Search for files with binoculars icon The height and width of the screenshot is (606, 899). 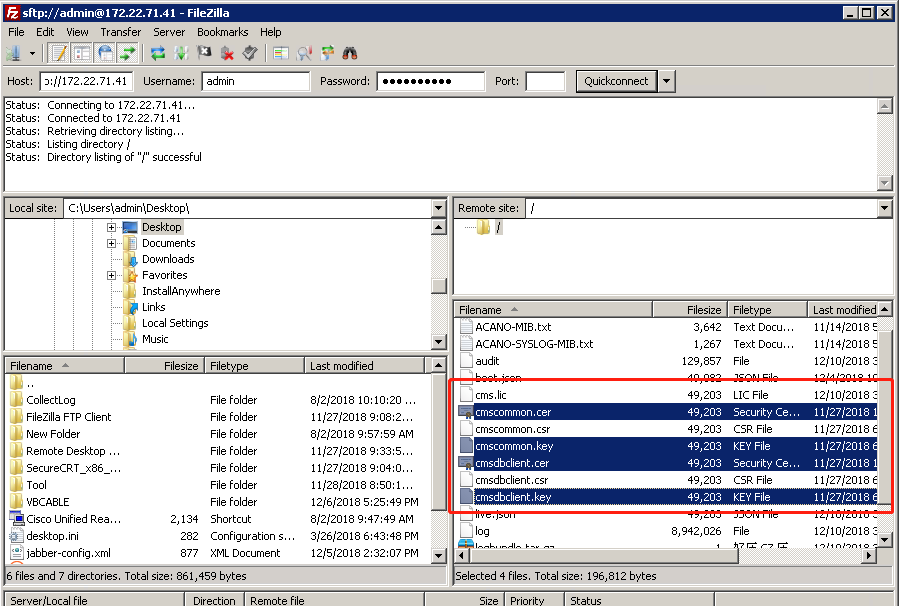point(350,54)
